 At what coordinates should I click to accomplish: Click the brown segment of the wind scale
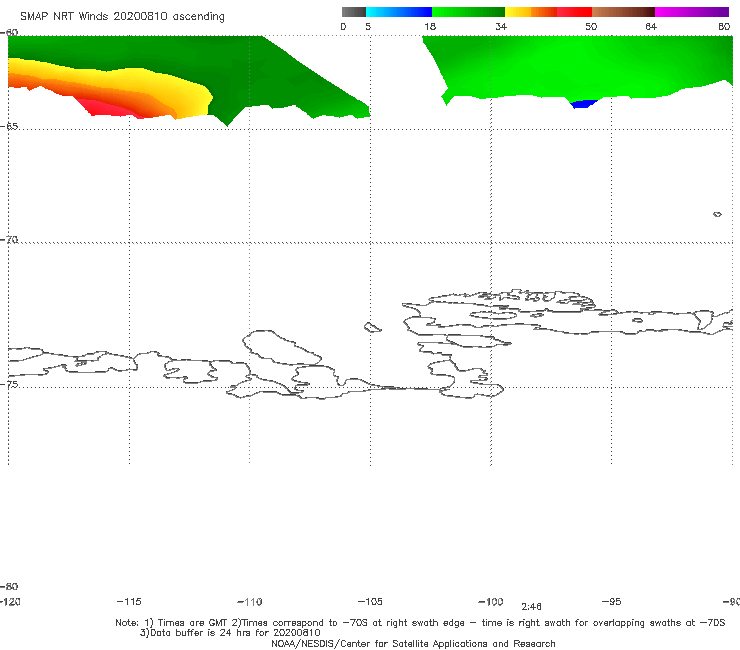623,12
